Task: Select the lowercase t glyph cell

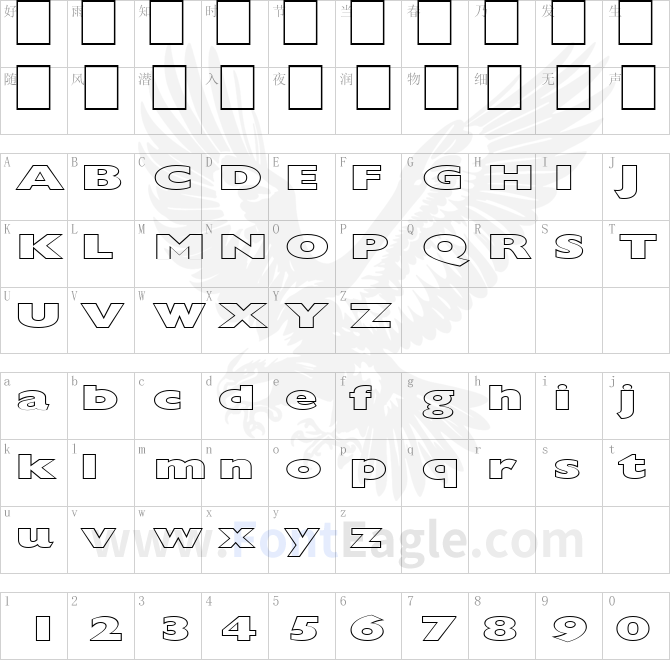Action: coord(636,473)
